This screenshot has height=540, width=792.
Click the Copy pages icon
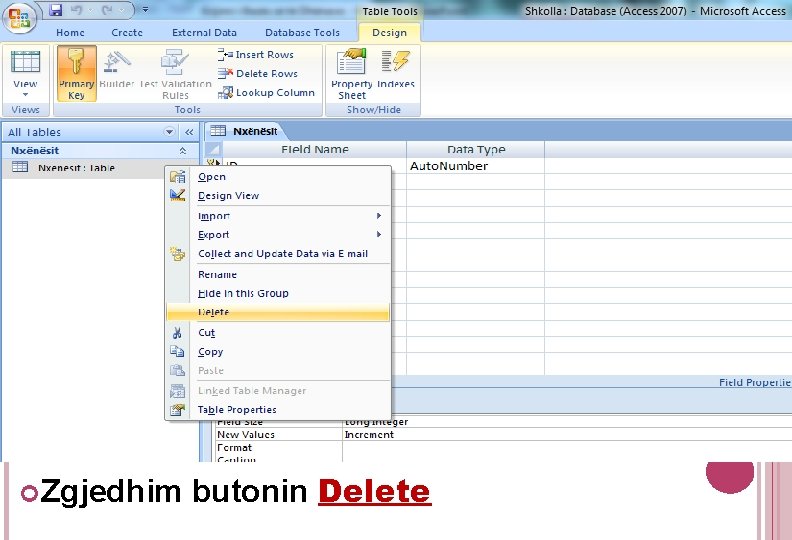177,351
